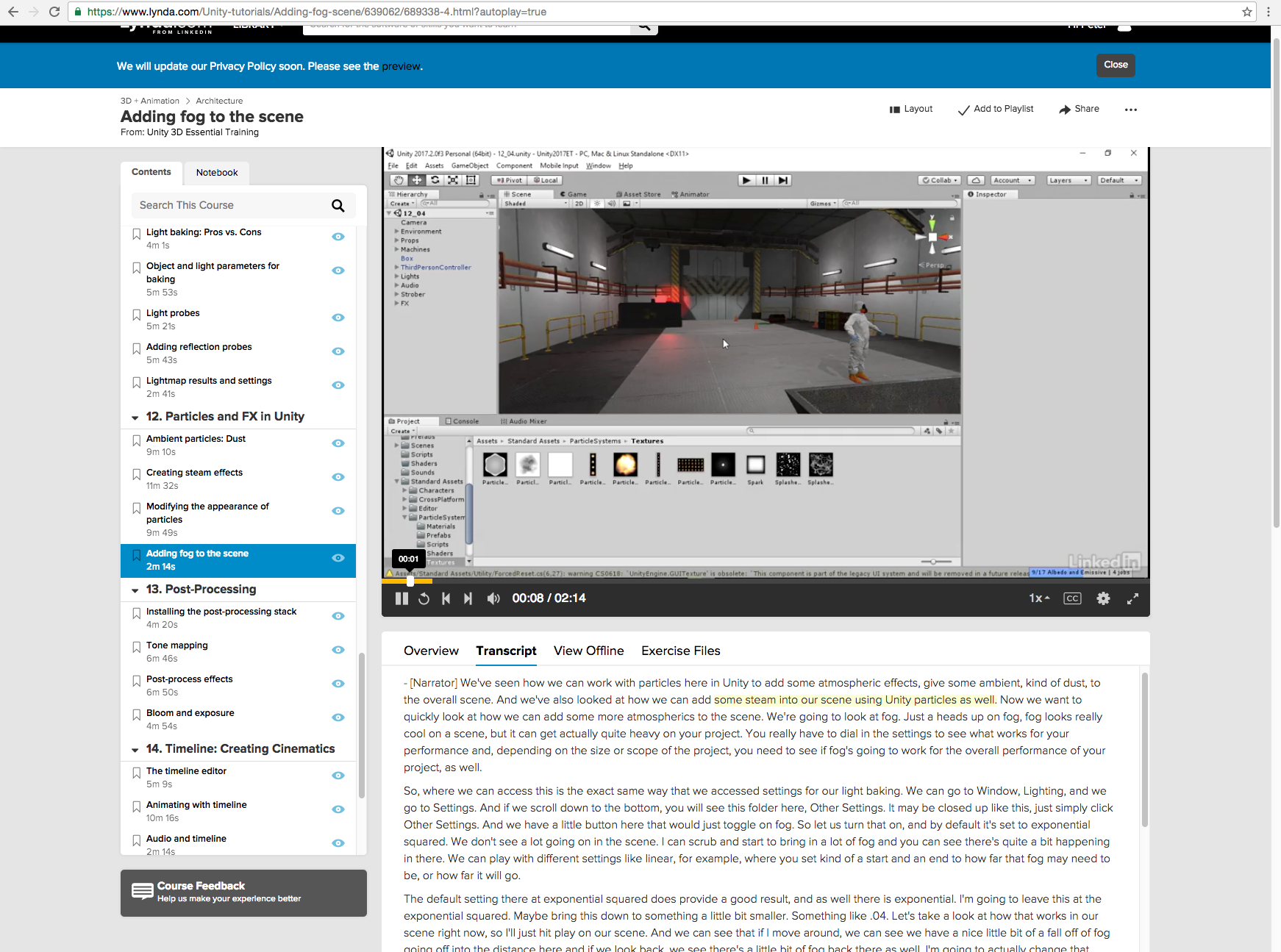The image size is (1281, 952).
Task: Open playback speed 1x menu
Action: tap(1039, 598)
